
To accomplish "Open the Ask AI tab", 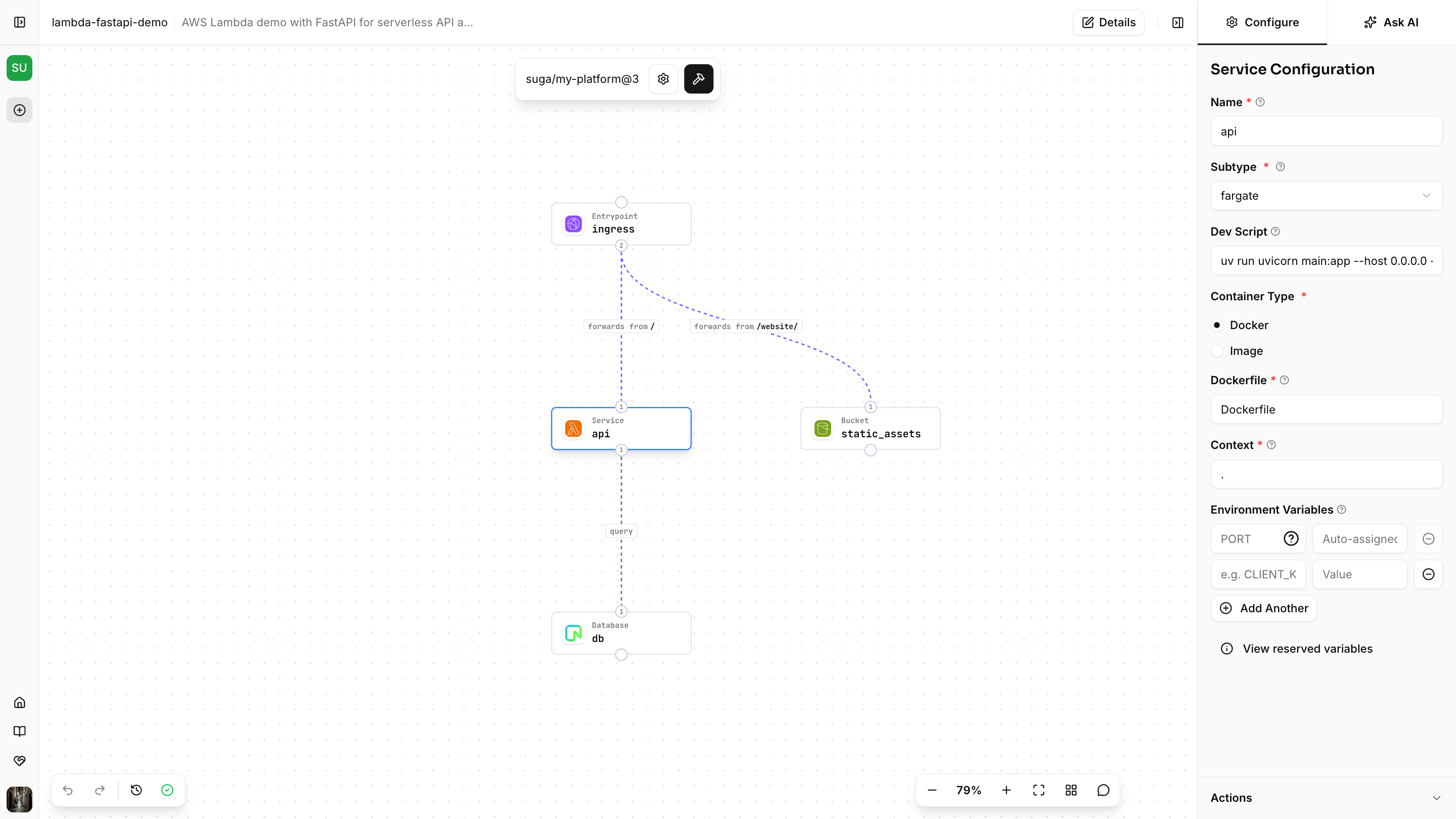I will tap(1391, 22).
